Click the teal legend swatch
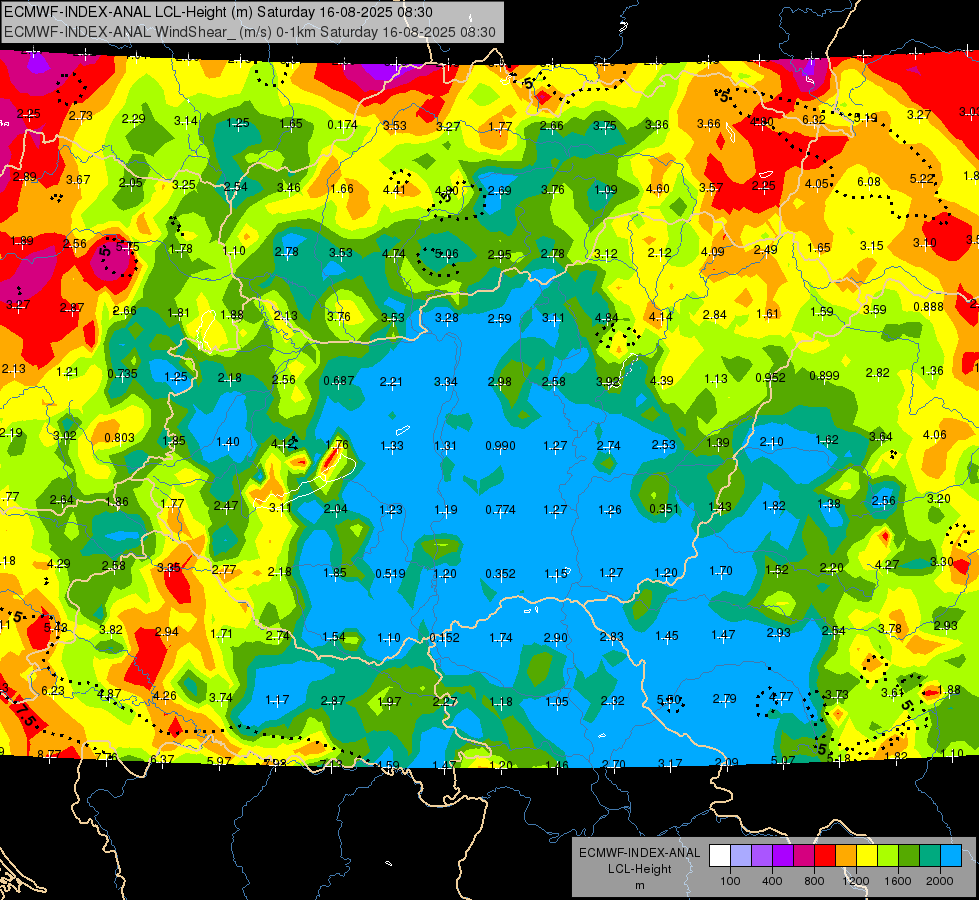The image size is (979, 900). pos(929,856)
